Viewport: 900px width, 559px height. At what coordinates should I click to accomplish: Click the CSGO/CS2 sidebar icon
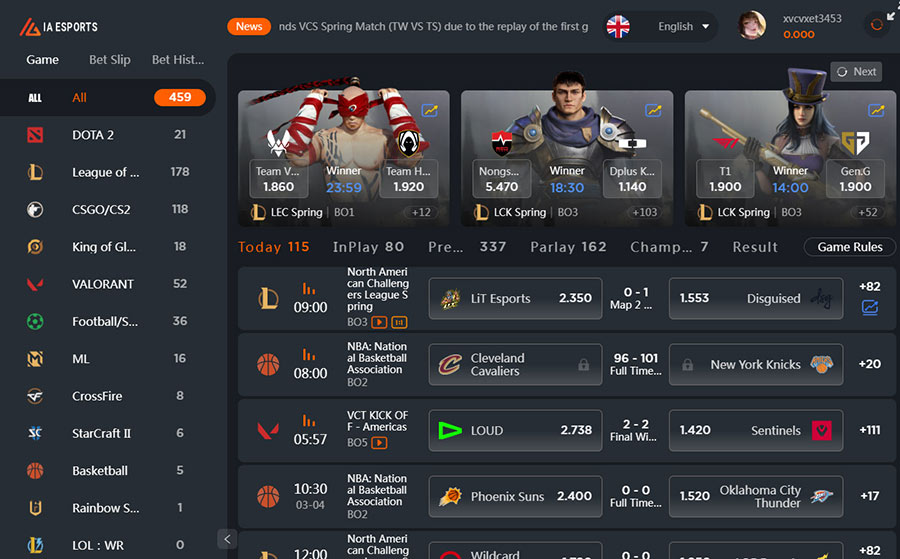(x=35, y=209)
